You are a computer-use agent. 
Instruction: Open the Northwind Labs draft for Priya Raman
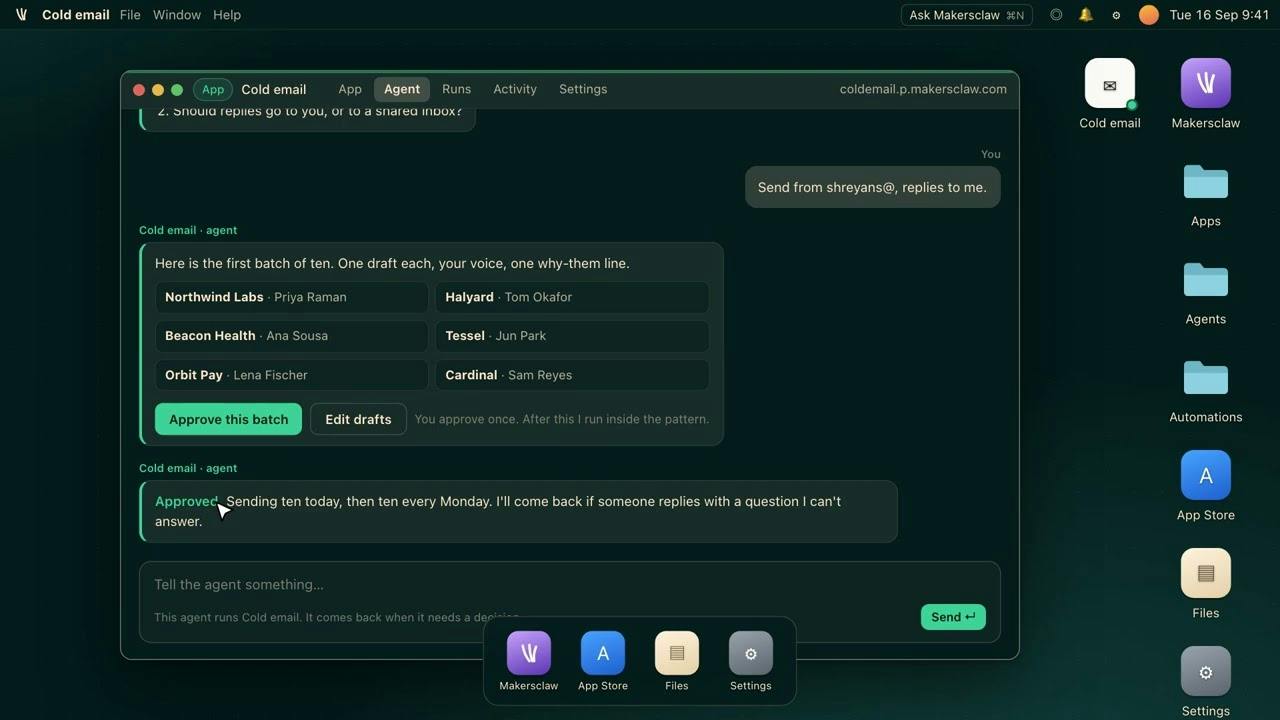[x=292, y=297]
